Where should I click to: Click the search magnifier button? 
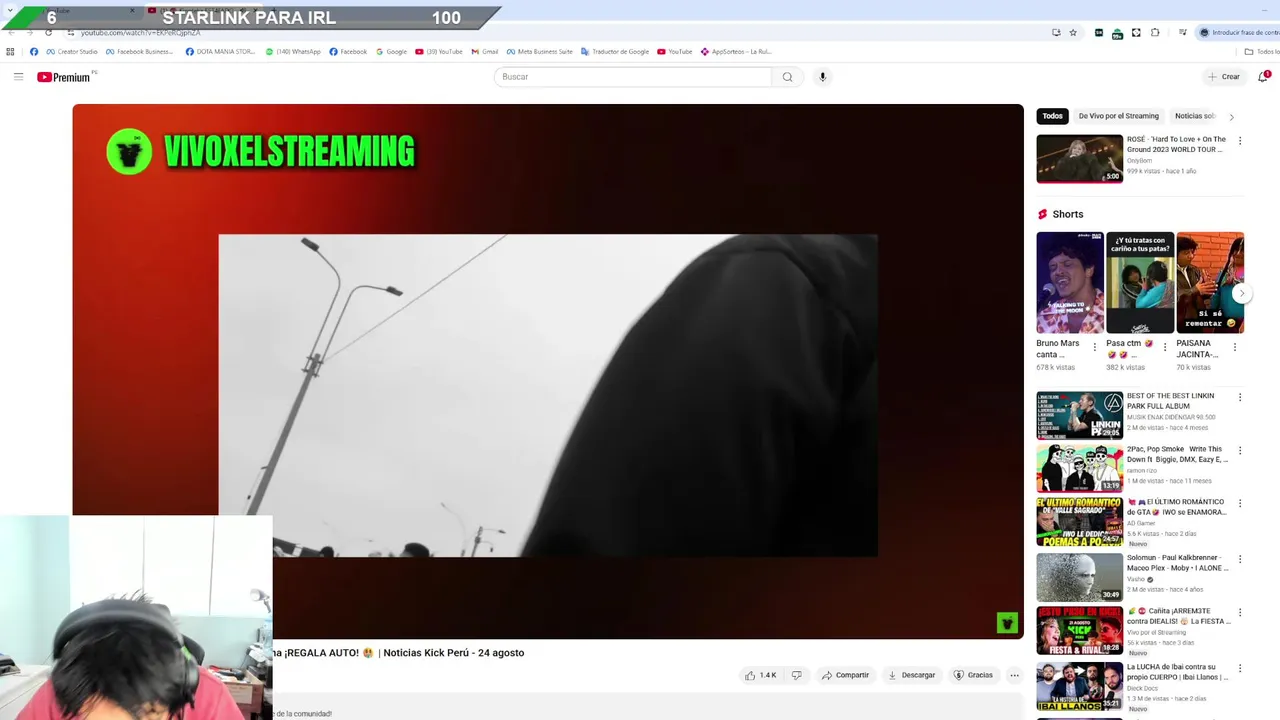(787, 77)
